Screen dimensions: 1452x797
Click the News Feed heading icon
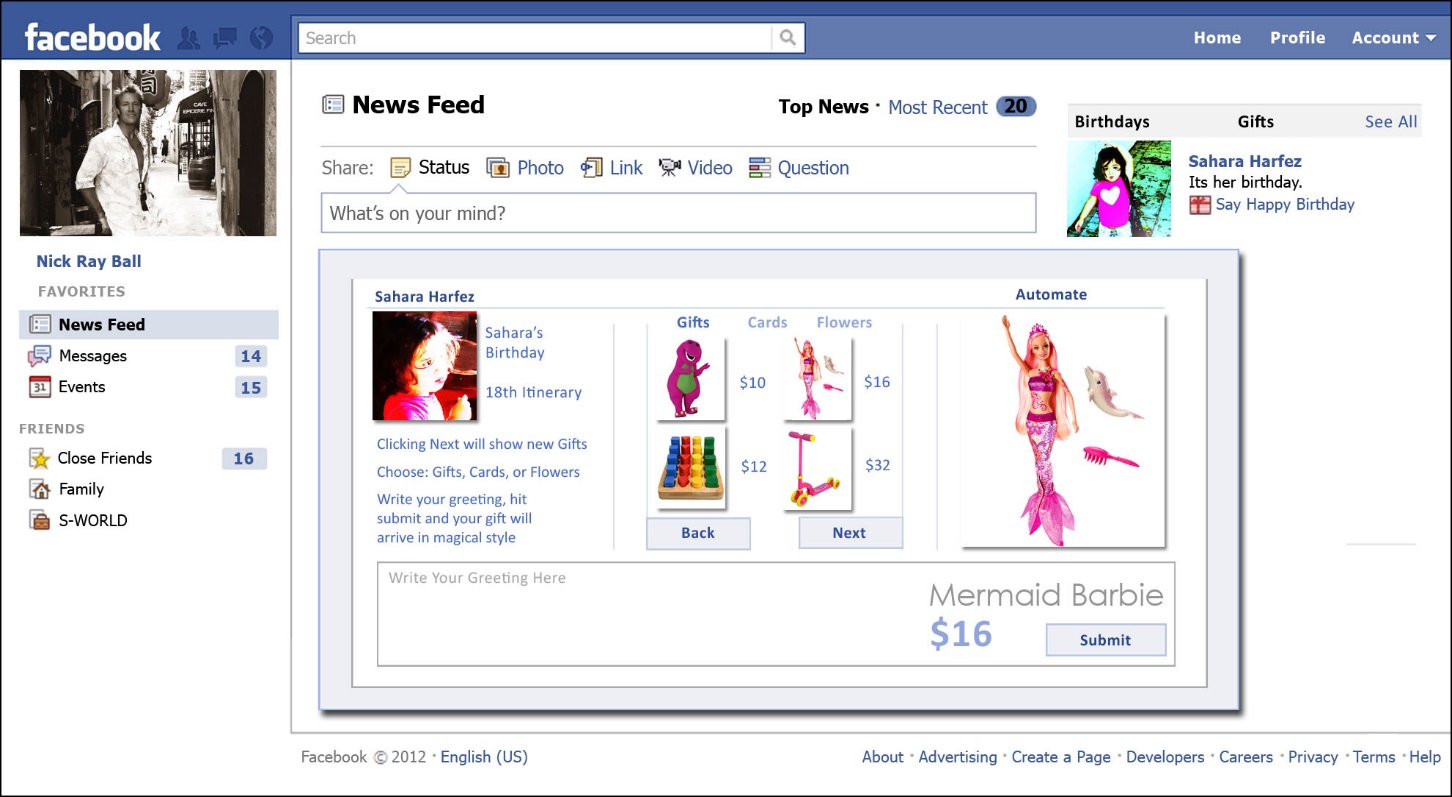(333, 105)
